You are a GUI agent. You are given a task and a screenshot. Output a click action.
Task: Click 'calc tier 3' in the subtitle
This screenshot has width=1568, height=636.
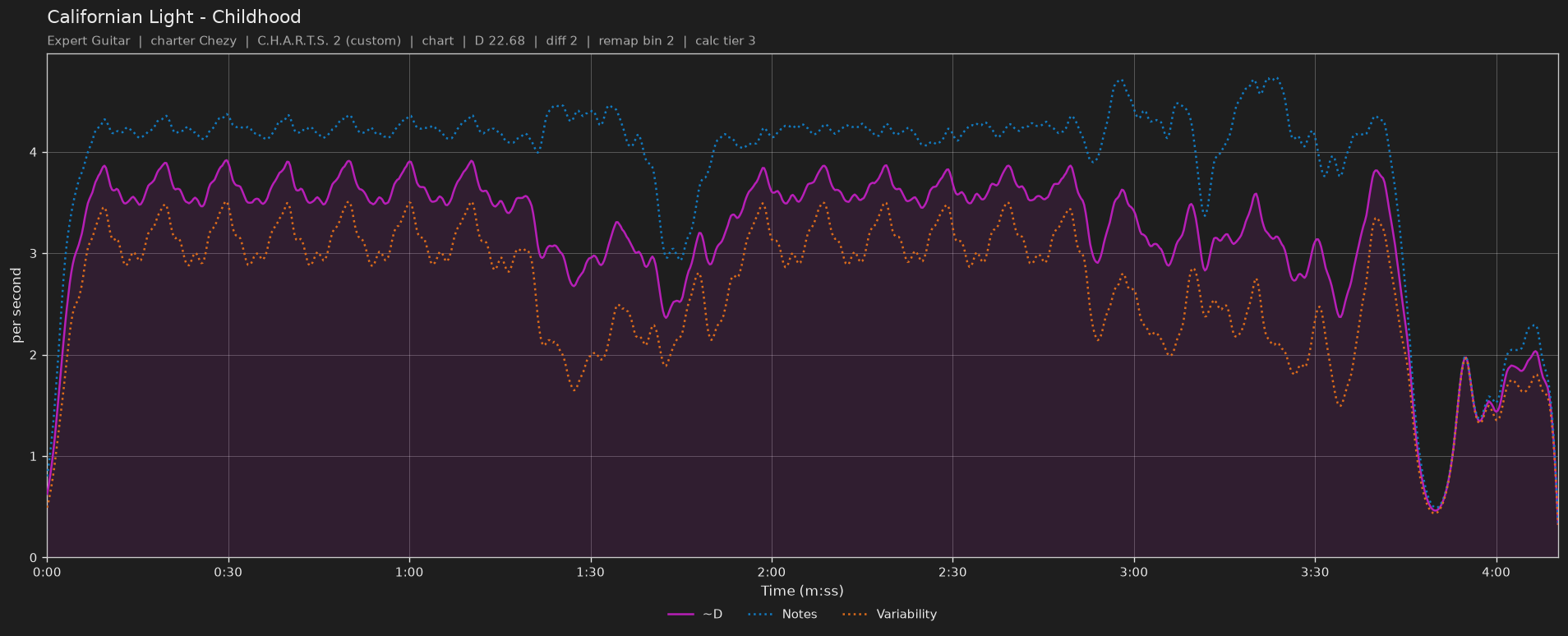[x=726, y=41]
